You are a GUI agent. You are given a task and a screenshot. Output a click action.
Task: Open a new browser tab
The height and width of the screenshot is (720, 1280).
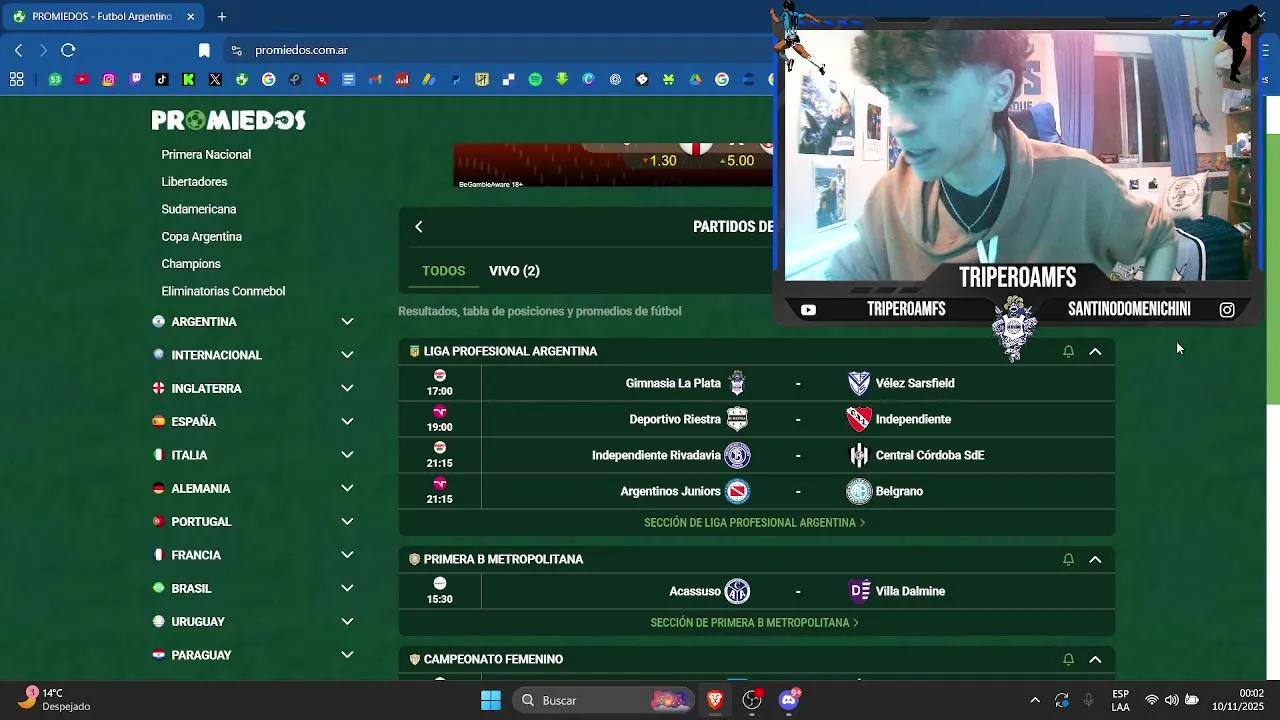pos(222,17)
